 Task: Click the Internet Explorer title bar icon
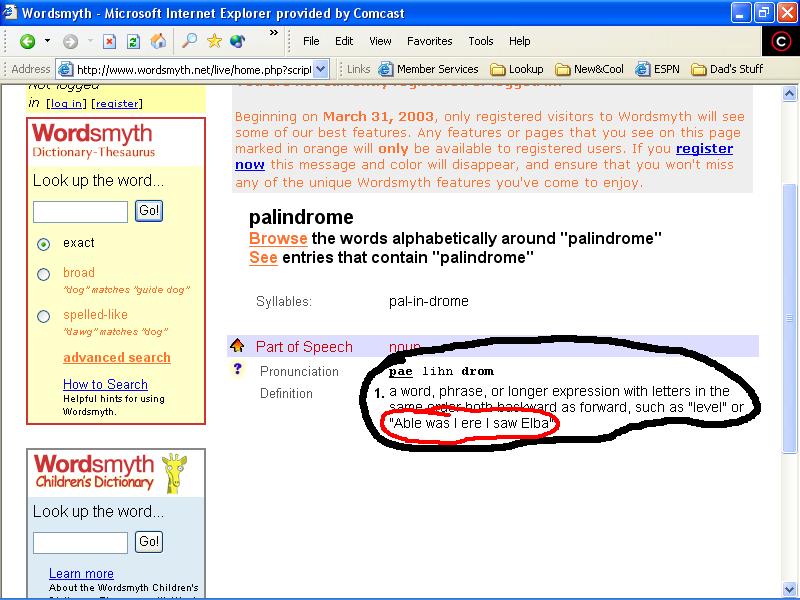10,12
